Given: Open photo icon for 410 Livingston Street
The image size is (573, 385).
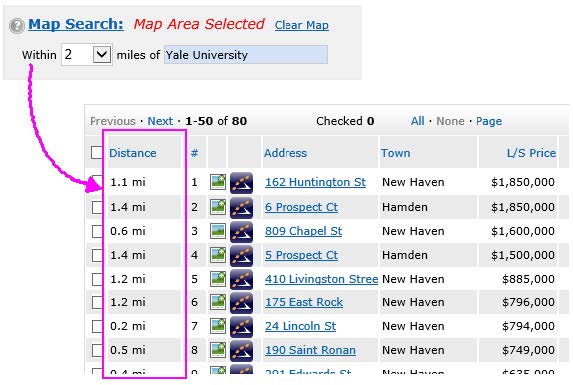Looking at the screenshot, I should click(x=218, y=279).
